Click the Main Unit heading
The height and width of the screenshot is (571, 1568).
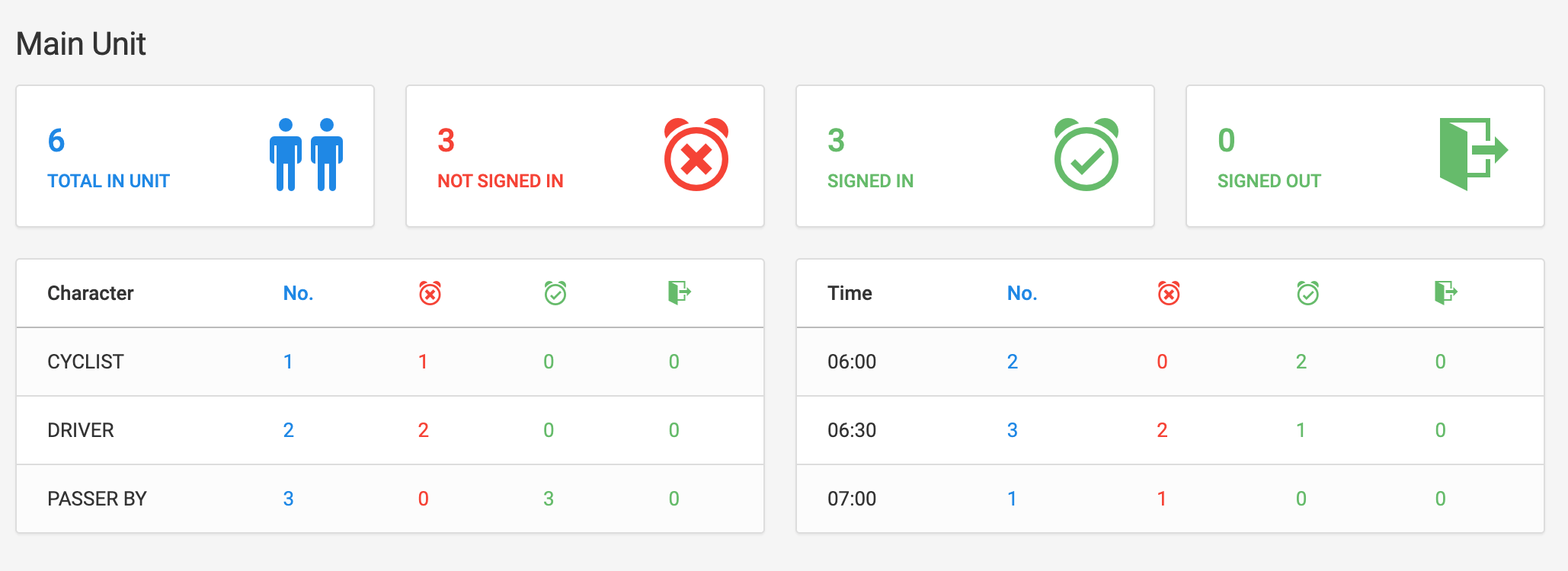[81, 44]
